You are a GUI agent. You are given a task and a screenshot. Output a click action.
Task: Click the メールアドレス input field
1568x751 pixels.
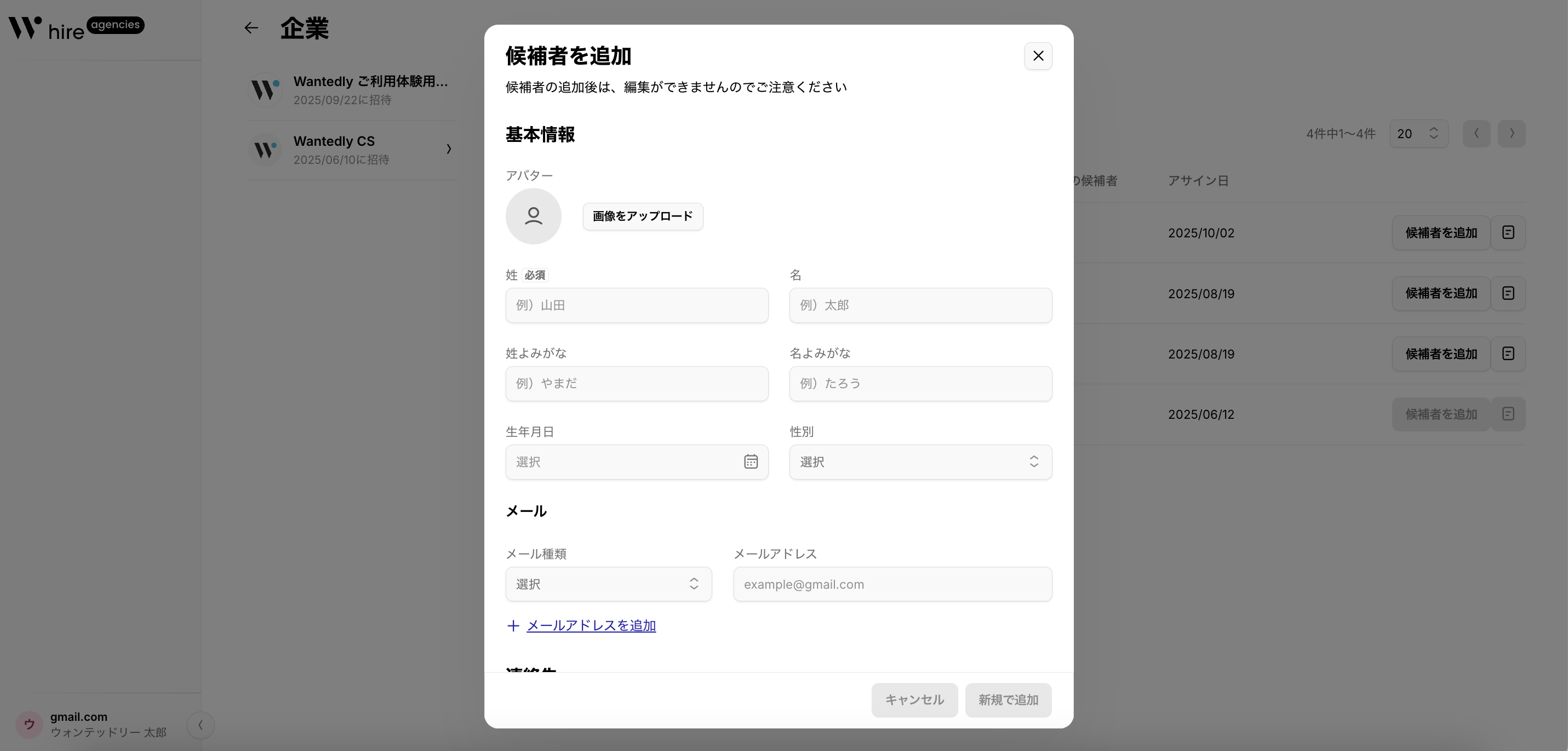click(x=892, y=584)
